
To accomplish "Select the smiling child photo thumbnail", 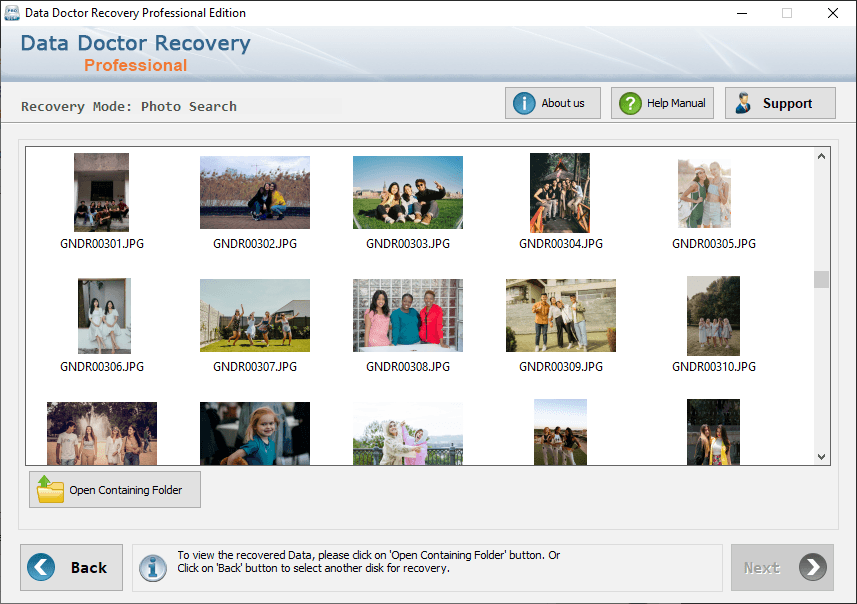I will pyautogui.click(x=255, y=433).
